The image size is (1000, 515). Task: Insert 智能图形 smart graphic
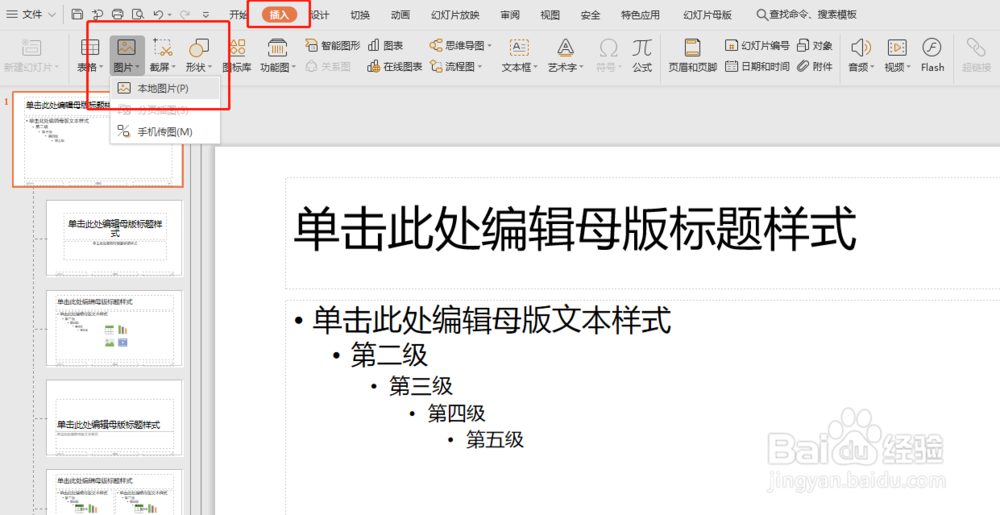click(332, 45)
